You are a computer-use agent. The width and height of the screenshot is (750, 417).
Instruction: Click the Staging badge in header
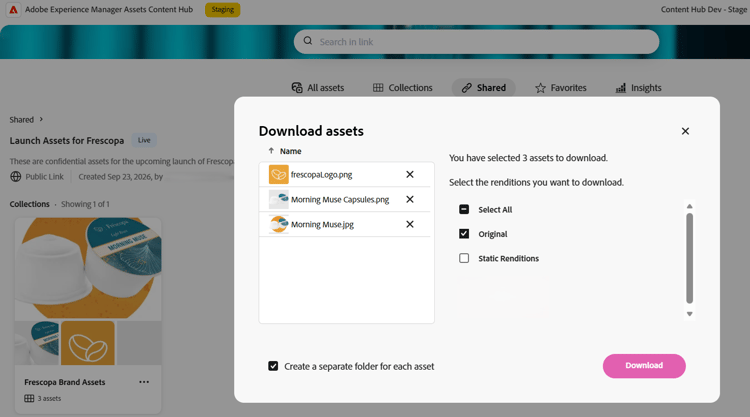coord(223,10)
